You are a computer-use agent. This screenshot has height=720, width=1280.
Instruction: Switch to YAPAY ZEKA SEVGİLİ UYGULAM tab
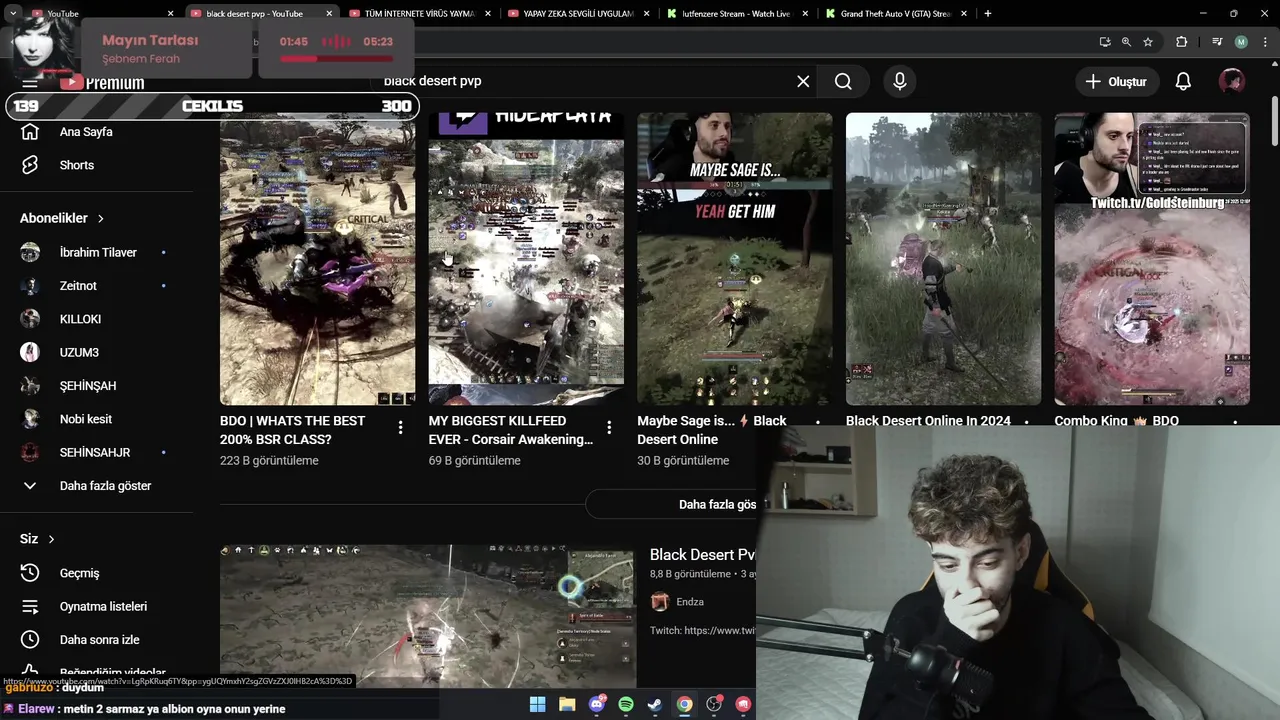pos(578,14)
